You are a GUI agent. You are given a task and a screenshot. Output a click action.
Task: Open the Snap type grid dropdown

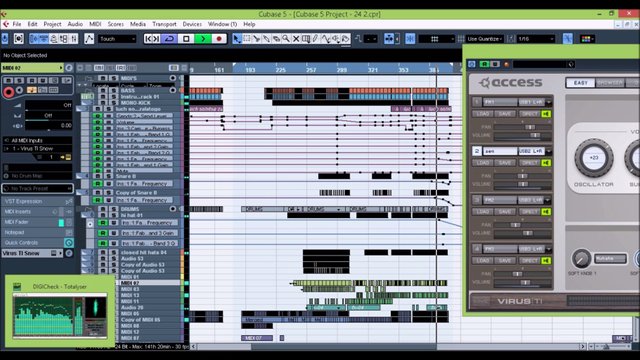[437, 39]
